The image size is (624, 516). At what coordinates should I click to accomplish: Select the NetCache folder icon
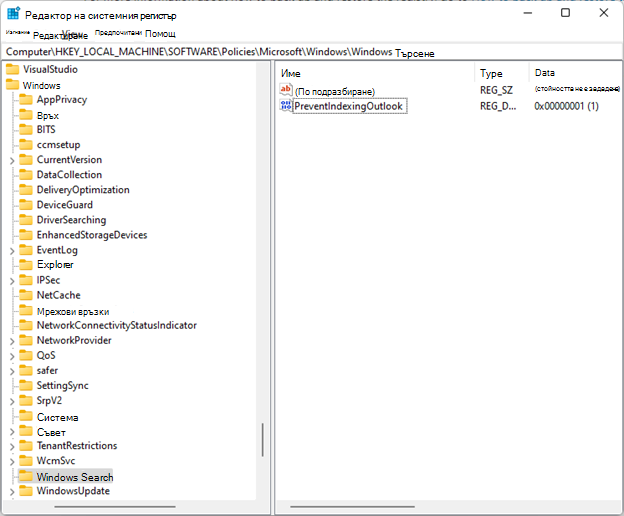point(26,295)
